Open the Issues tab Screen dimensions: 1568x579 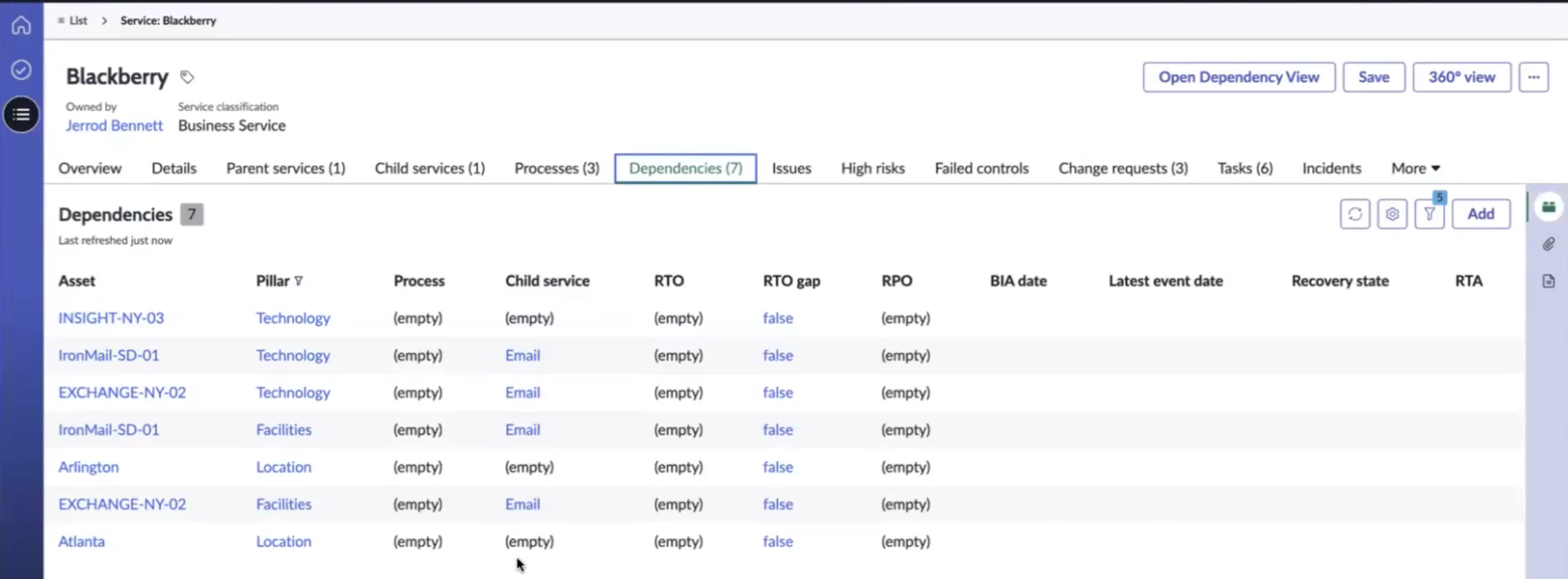pos(791,169)
